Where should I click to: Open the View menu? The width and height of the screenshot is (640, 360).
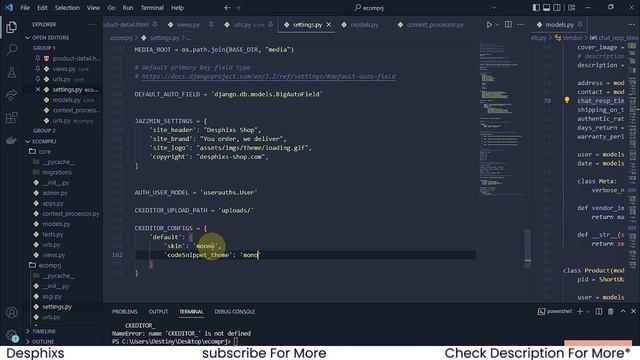point(93,8)
